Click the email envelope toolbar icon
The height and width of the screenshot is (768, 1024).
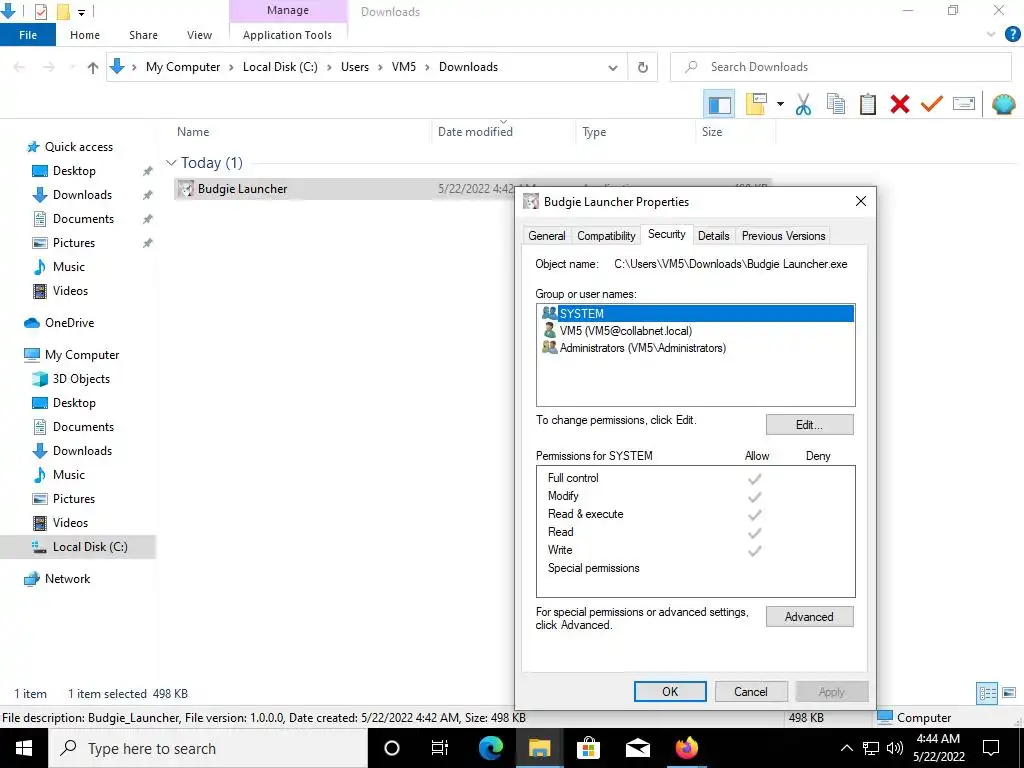pos(964,104)
